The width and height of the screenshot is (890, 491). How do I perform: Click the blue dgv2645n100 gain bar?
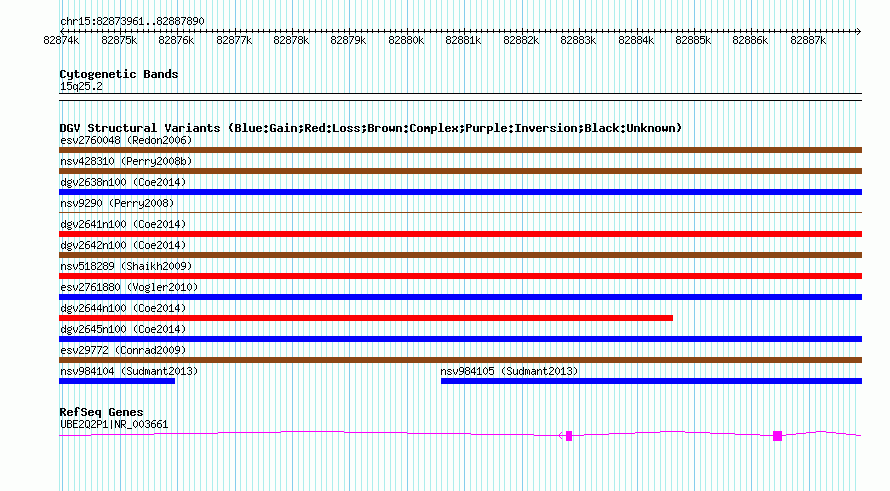tap(460, 339)
